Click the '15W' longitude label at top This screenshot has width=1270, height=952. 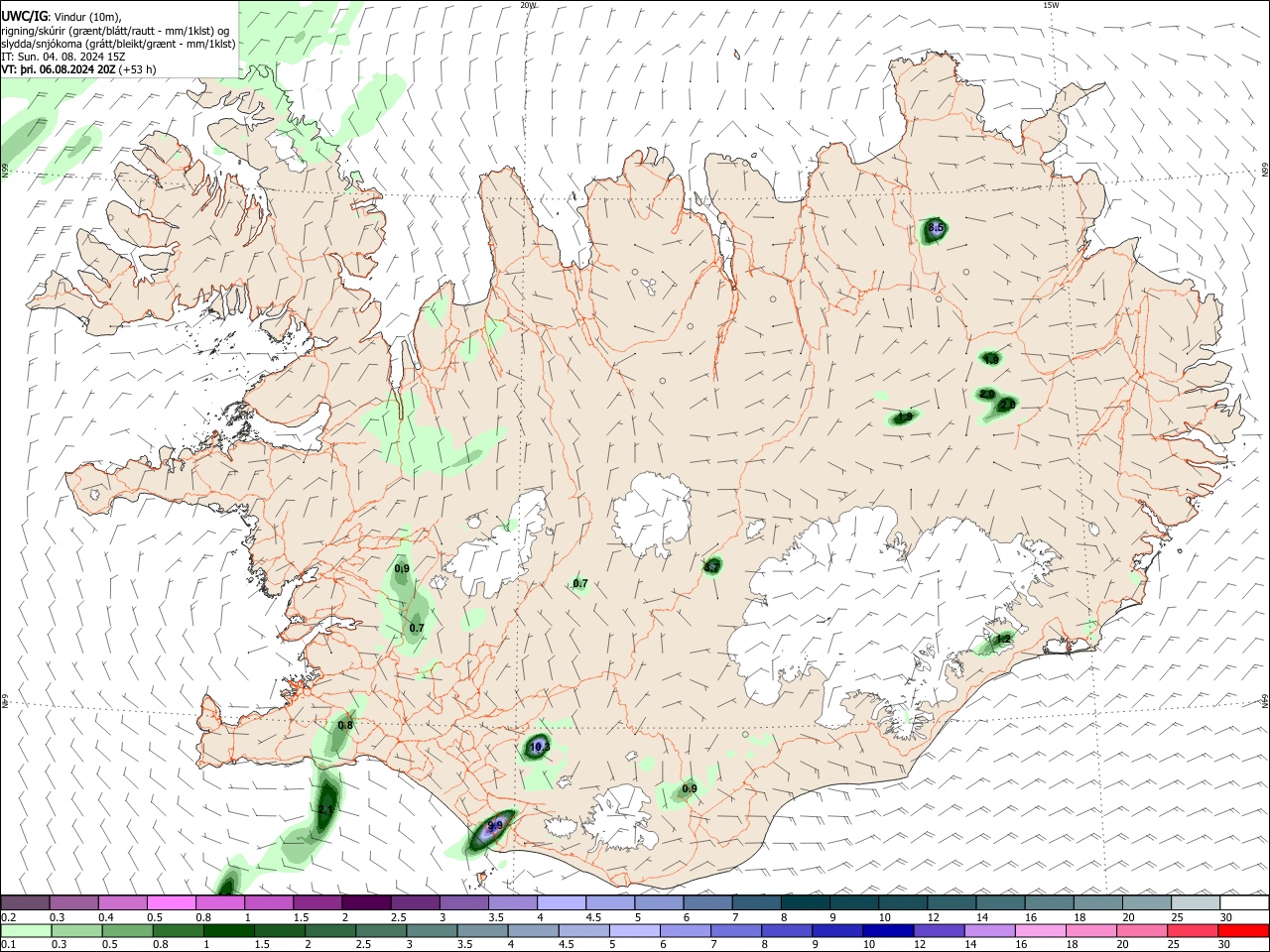pos(1051,5)
